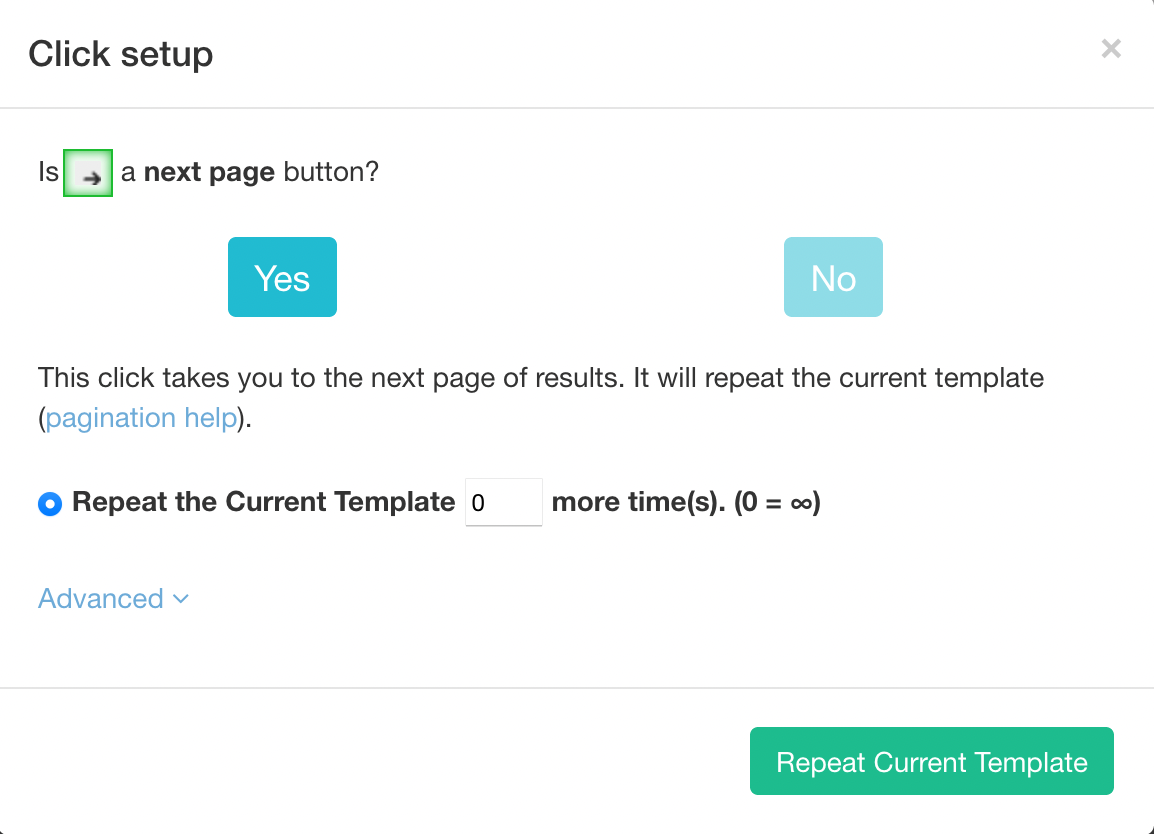
Task: Click the green-highlighted arrow icon
Action: tap(88, 173)
